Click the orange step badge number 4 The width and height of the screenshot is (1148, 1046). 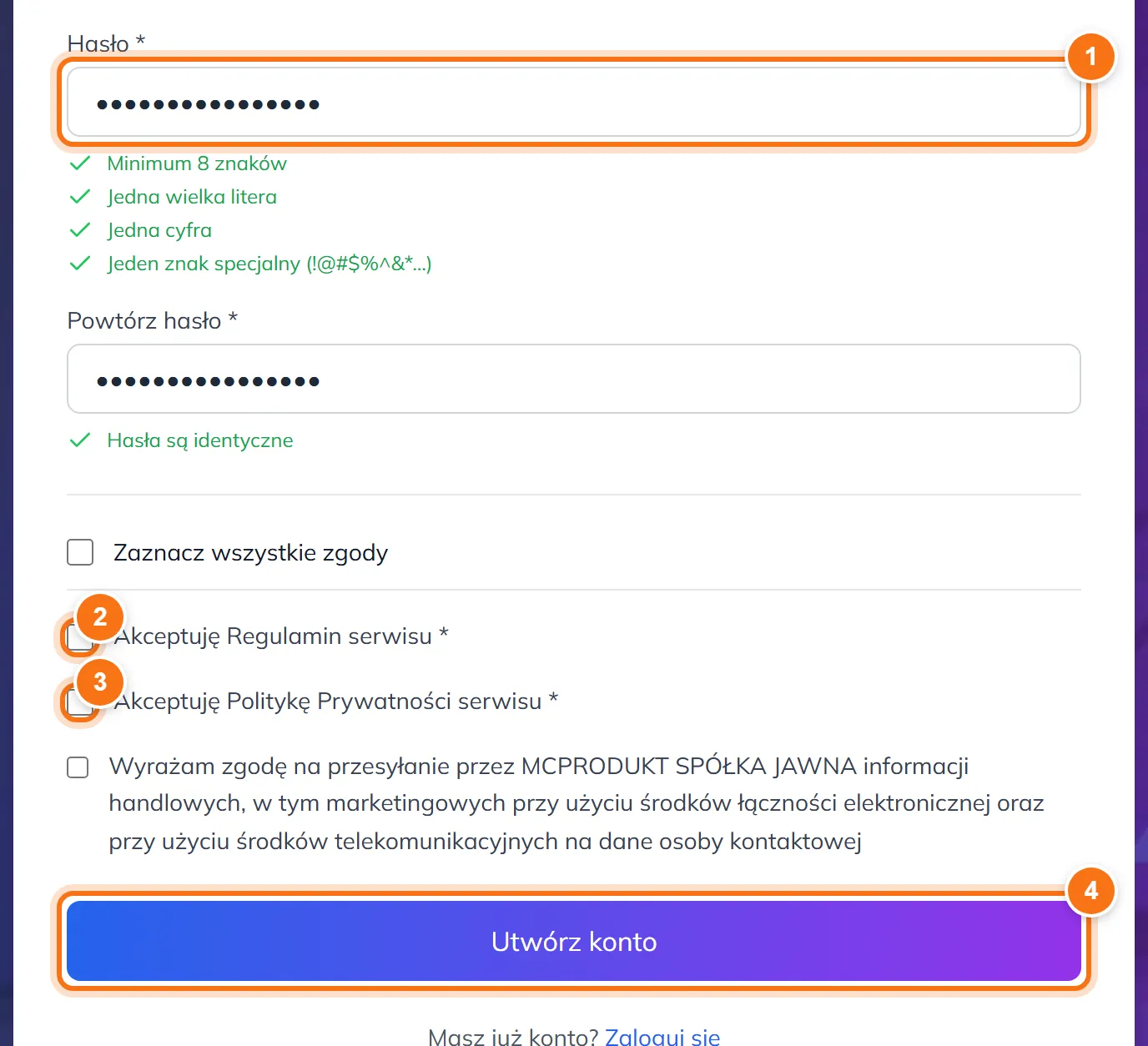(x=1090, y=891)
